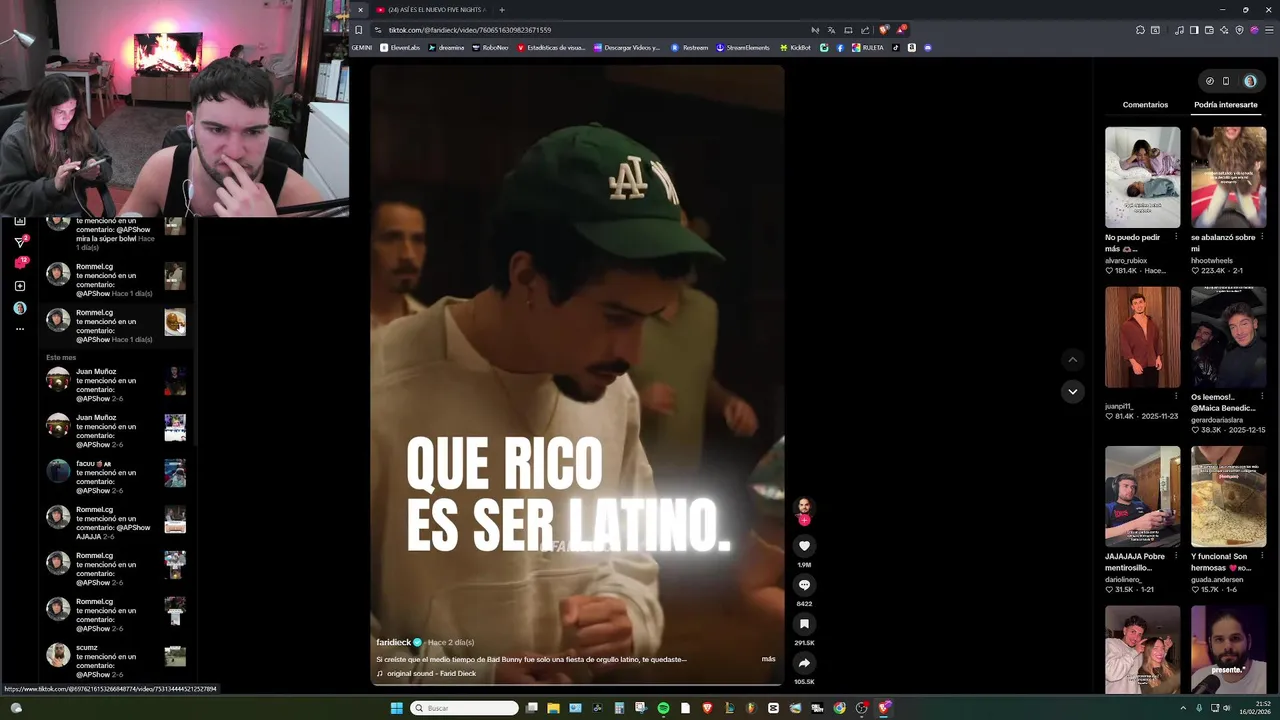1280x720 pixels.
Task: Open the ElevenLabs bookmark
Action: coord(400,48)
